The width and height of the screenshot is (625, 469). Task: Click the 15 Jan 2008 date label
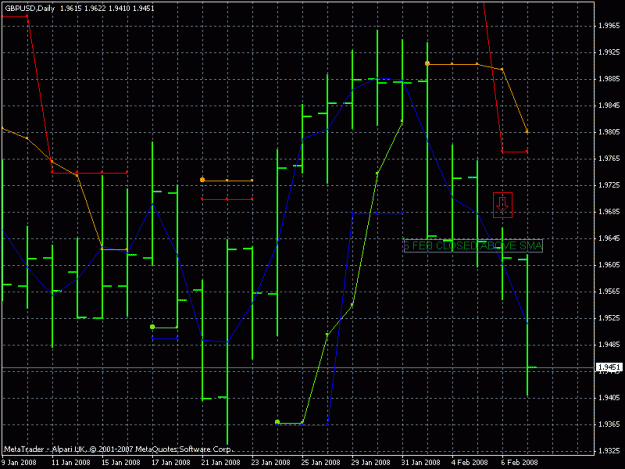pos(121,462)
